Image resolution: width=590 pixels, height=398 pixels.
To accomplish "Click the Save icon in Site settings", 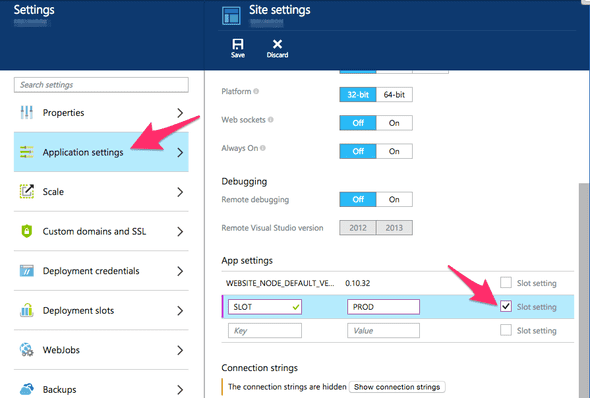I will pyautogui.click(x=238, y=44).
